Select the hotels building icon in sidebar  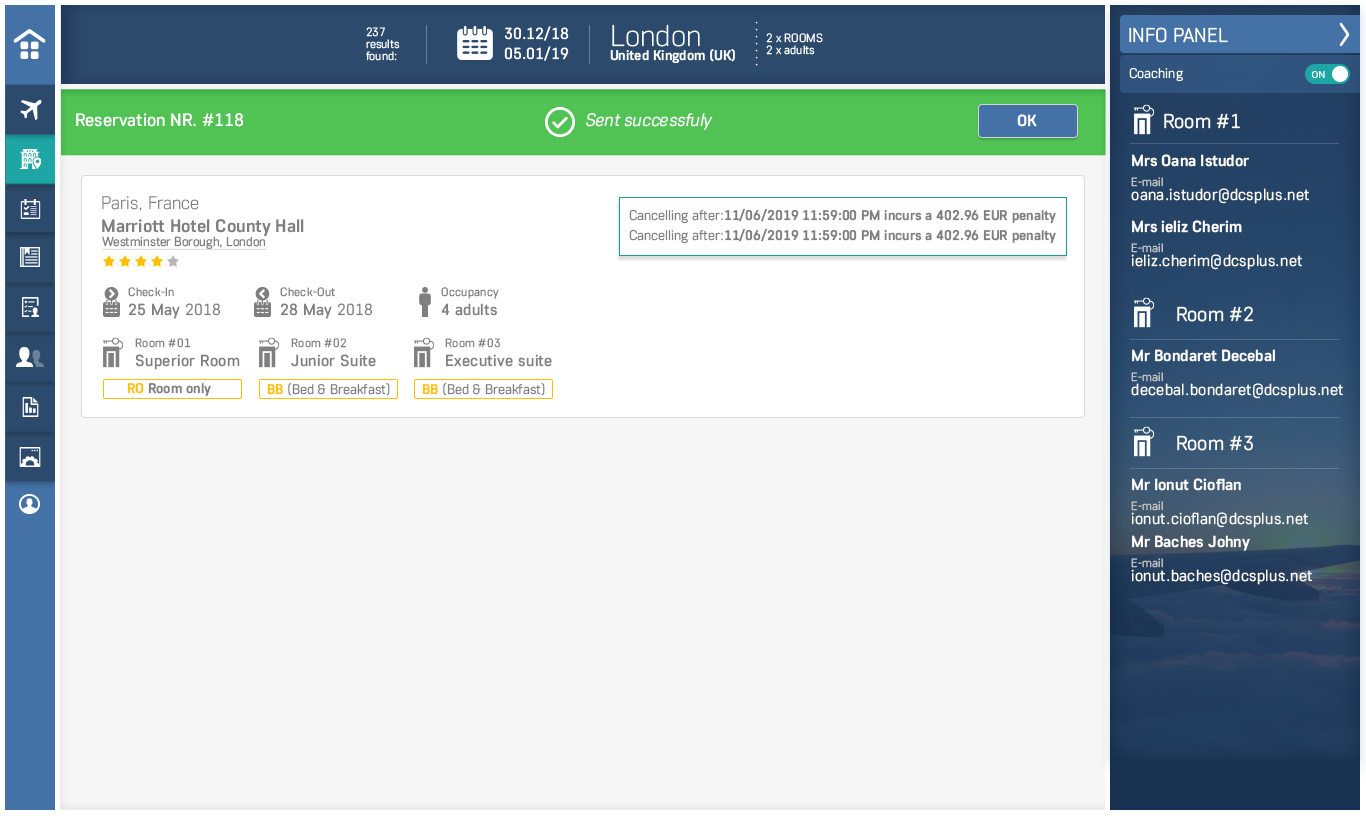tap(30, 159)
